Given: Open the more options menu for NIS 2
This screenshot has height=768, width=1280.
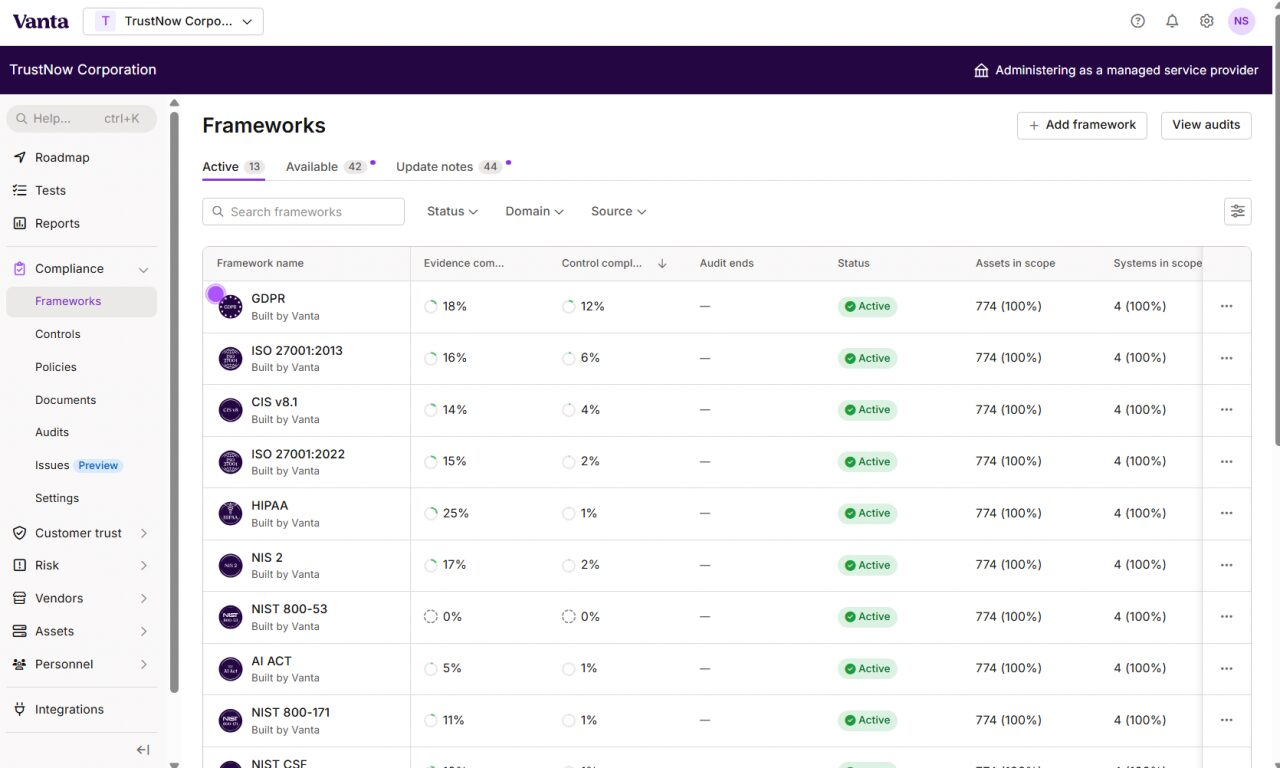Looking at the screenshot, I should [1227, 565].
